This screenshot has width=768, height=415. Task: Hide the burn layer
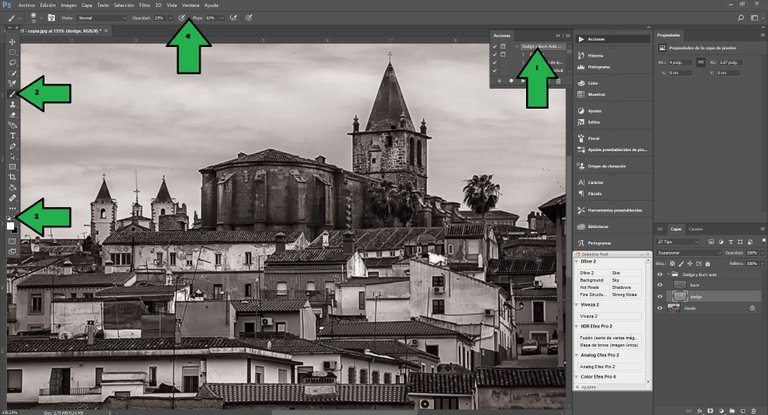[x=660, y=285]
